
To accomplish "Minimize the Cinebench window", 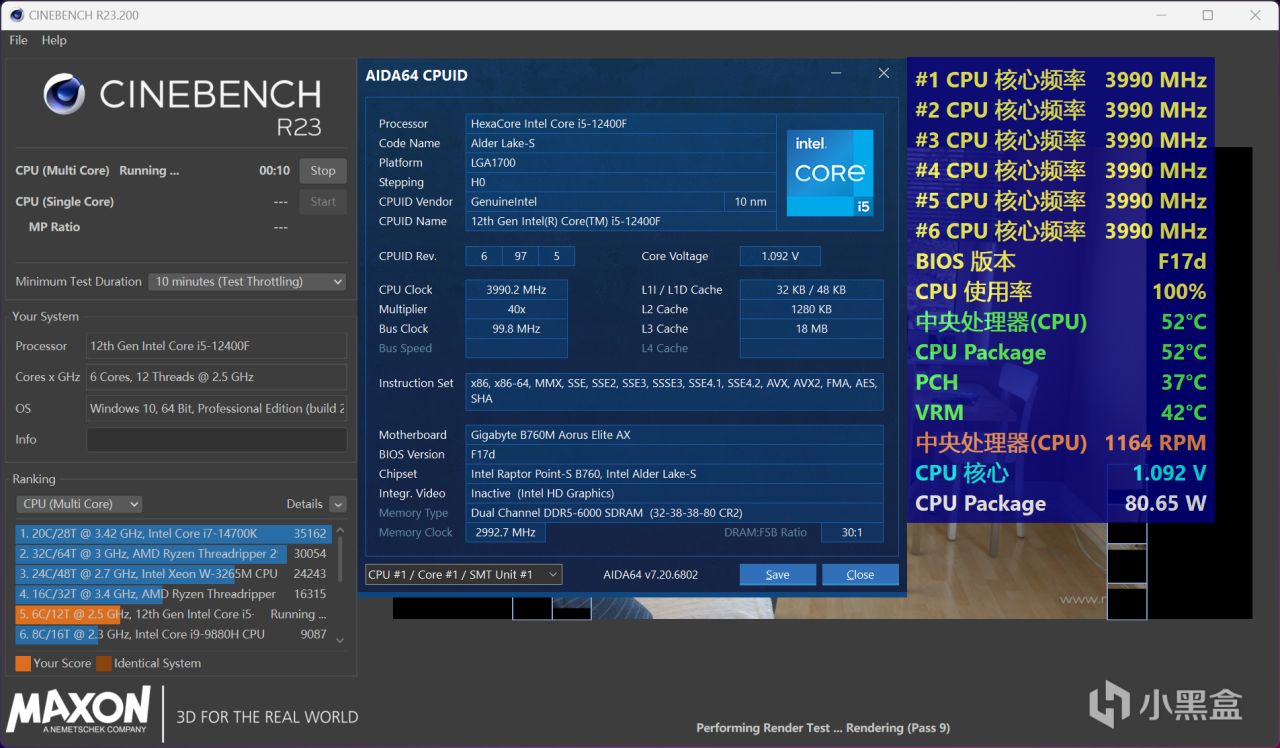I will (x=1161, y=15).
